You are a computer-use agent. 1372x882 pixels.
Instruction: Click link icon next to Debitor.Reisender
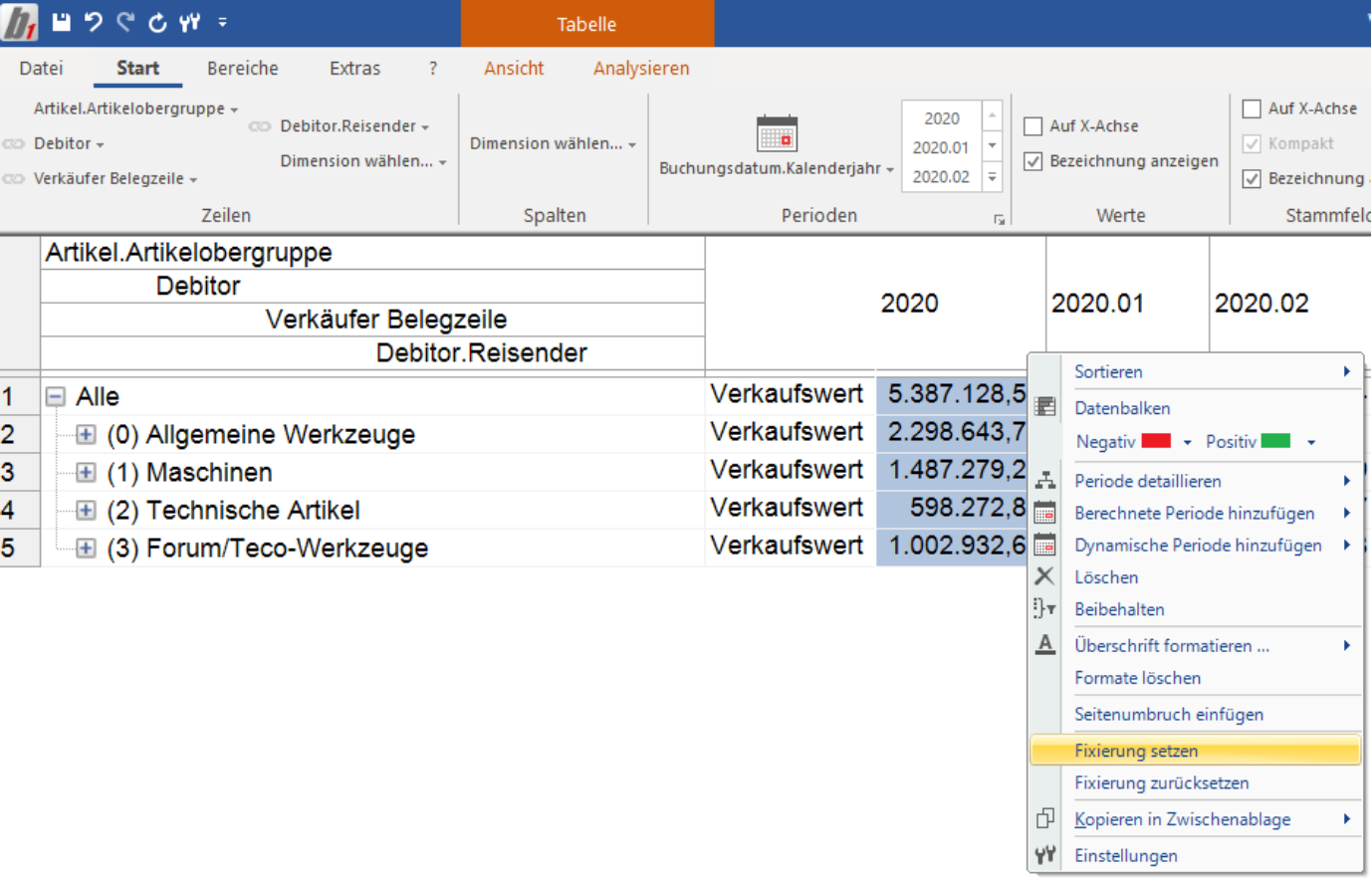click(x=260, y=126)
